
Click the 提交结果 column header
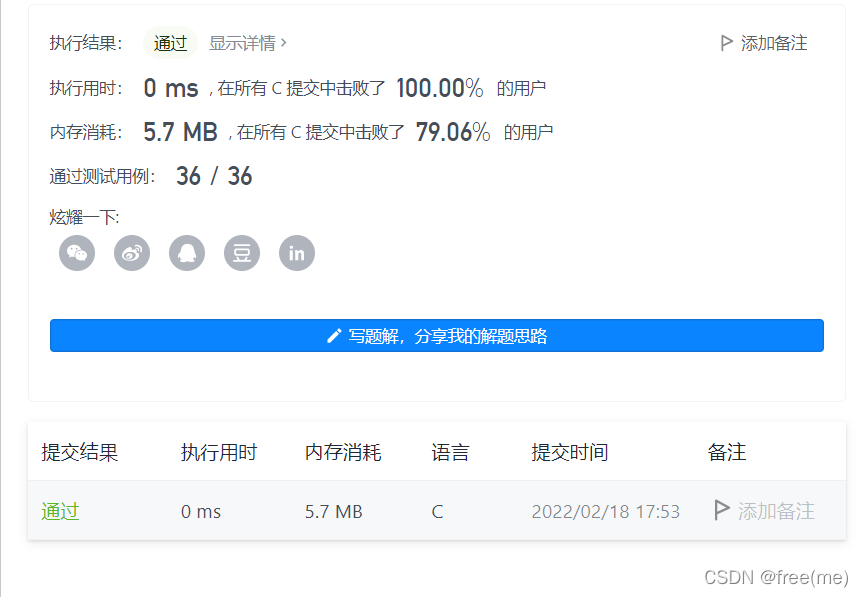pyautogui.click(x=80, y=452)
